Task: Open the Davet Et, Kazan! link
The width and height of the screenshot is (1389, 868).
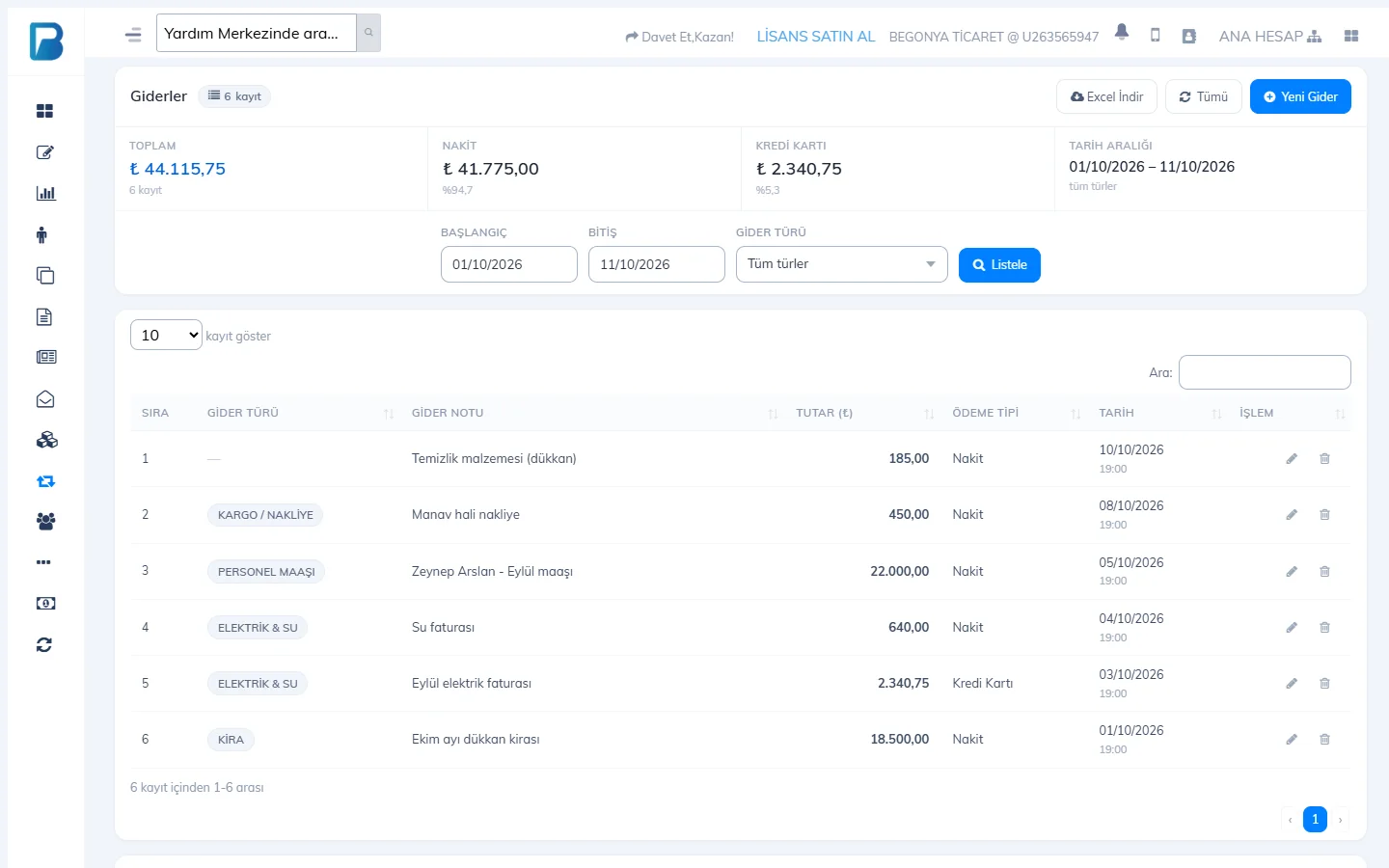Action: click(680, 37)
